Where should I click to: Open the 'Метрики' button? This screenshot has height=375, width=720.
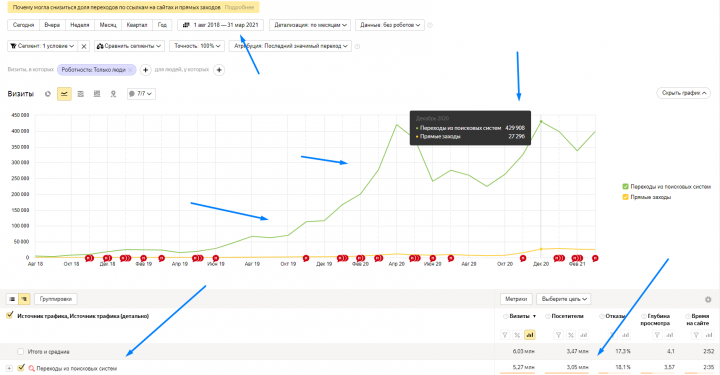(x=516, y=299)
